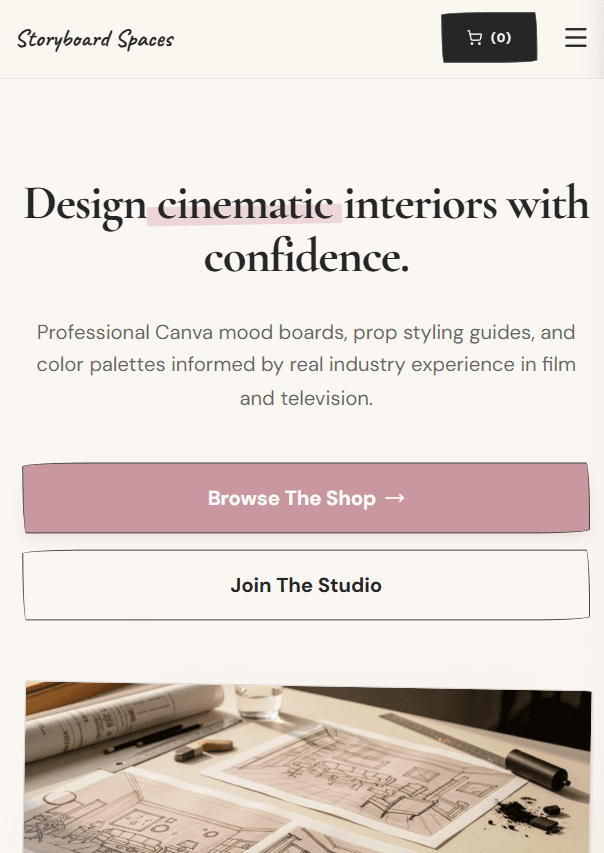Click the Browse The Shop pink button
The height and width of the screenshot is (853, 604).
[305, 498]
